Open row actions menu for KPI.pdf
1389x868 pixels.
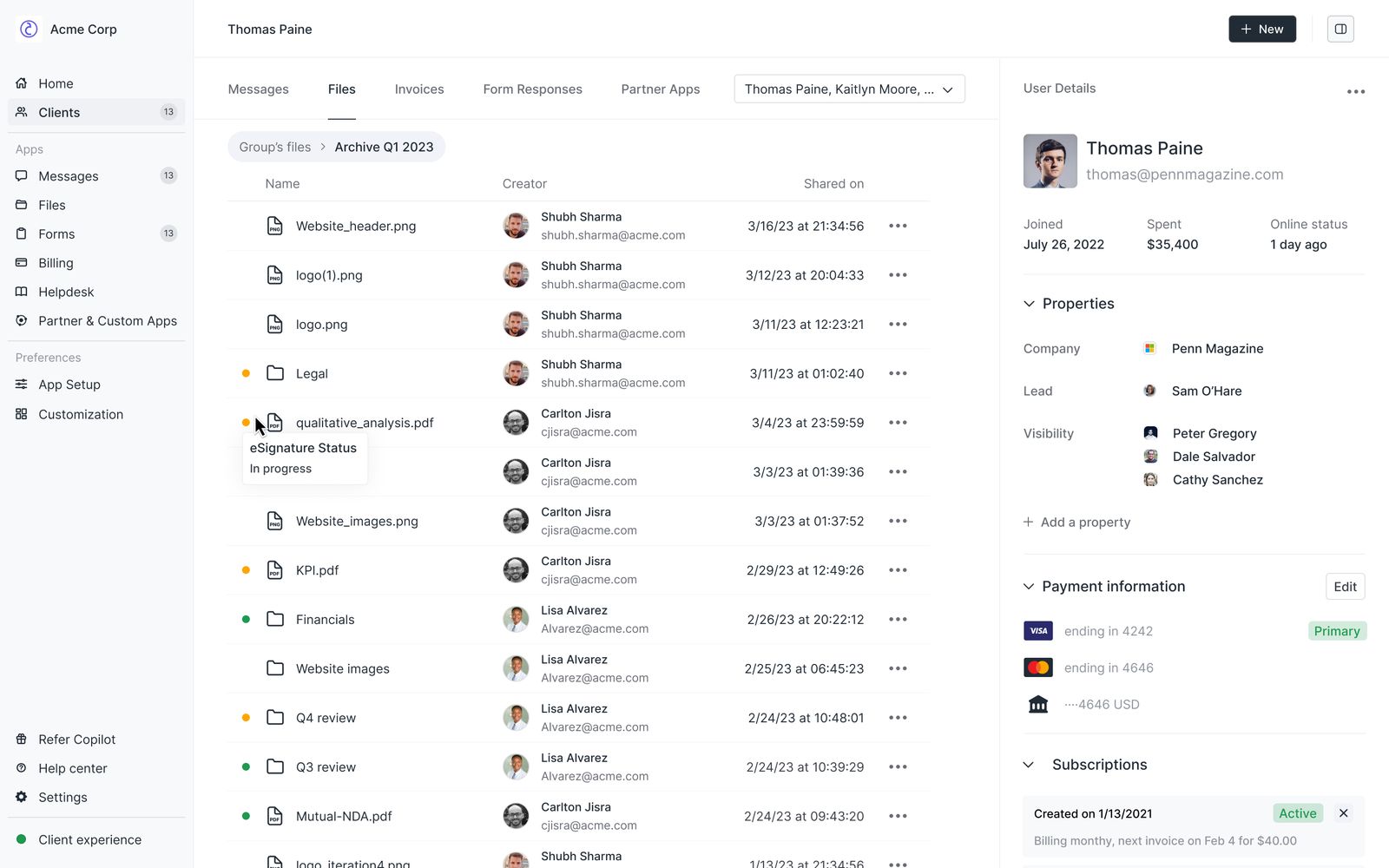tap(898, 570)
